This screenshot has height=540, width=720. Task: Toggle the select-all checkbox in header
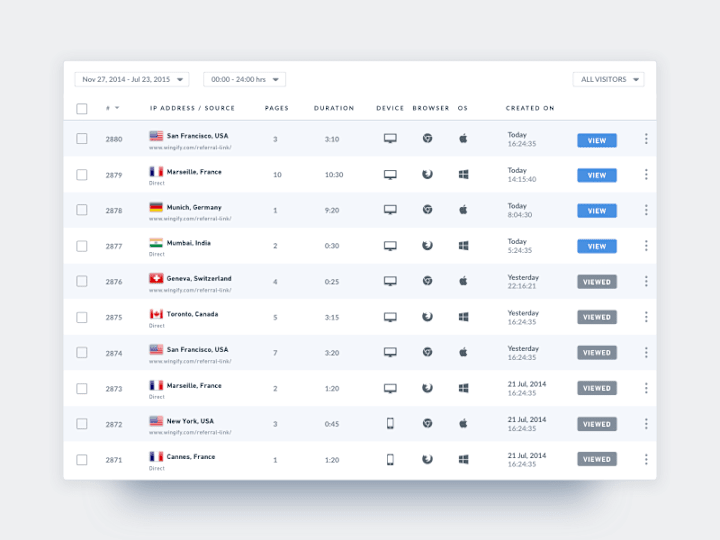tap(82, 109)
